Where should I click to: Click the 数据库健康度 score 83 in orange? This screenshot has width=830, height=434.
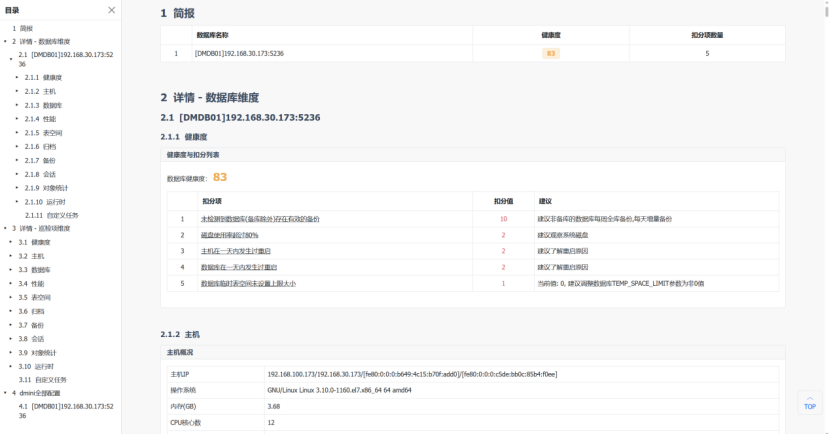(x=220, y=177)
